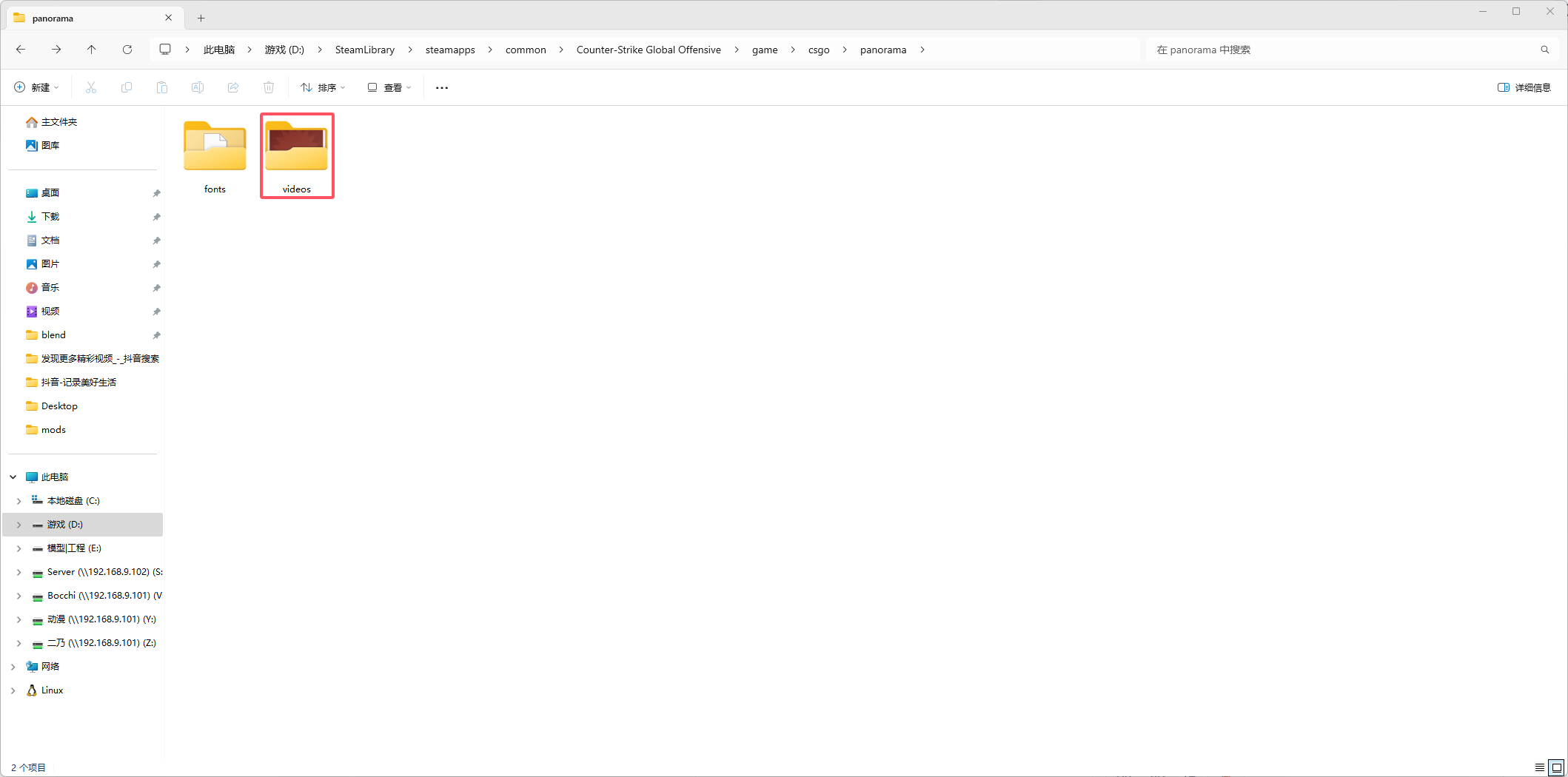Click steamapps in the breadcrumb path
Screen dimensions: 1568x777
(x=450, y=50)
